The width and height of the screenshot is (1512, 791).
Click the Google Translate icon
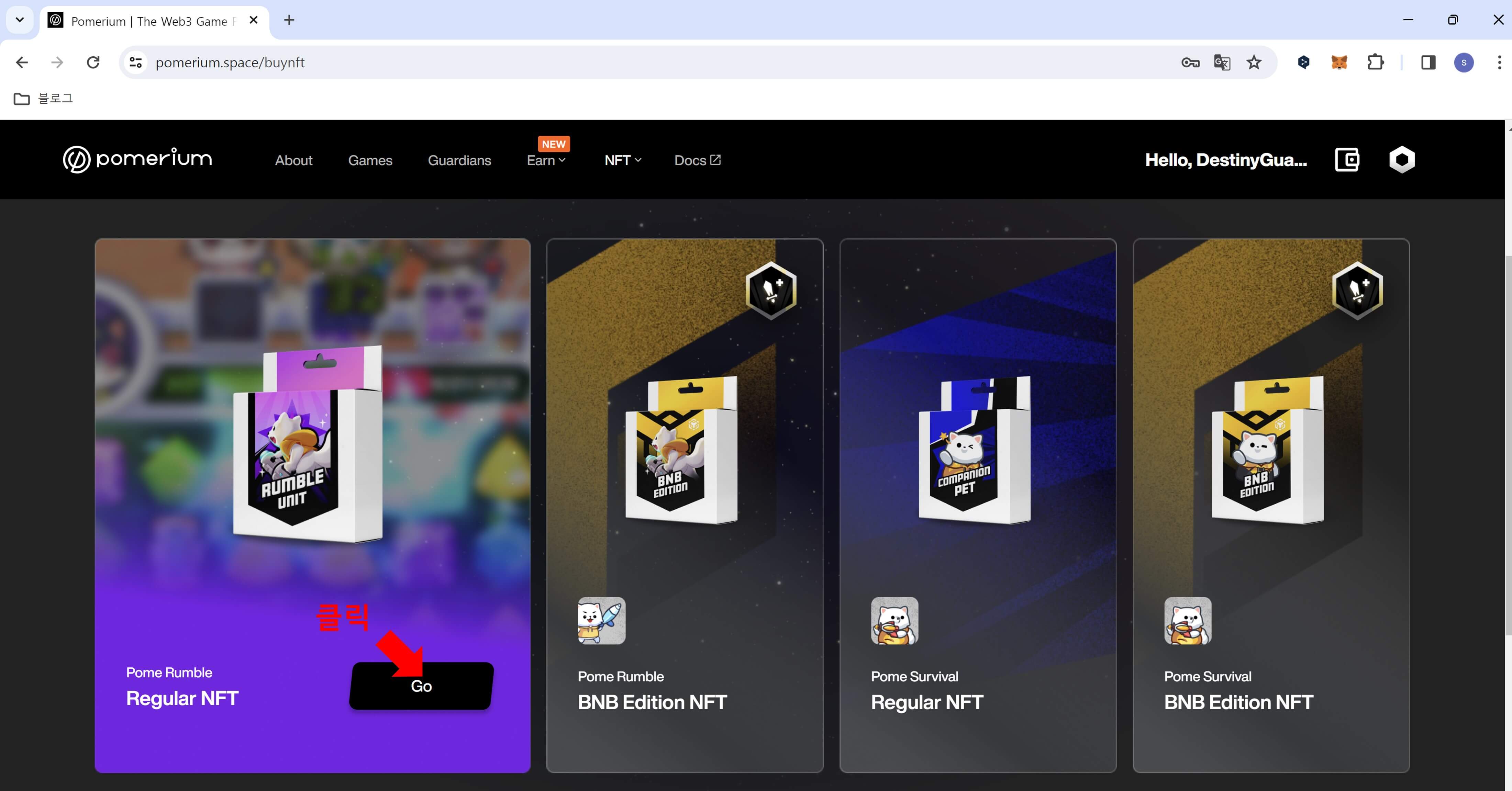pyautogui.click(x=1222, y=62)
